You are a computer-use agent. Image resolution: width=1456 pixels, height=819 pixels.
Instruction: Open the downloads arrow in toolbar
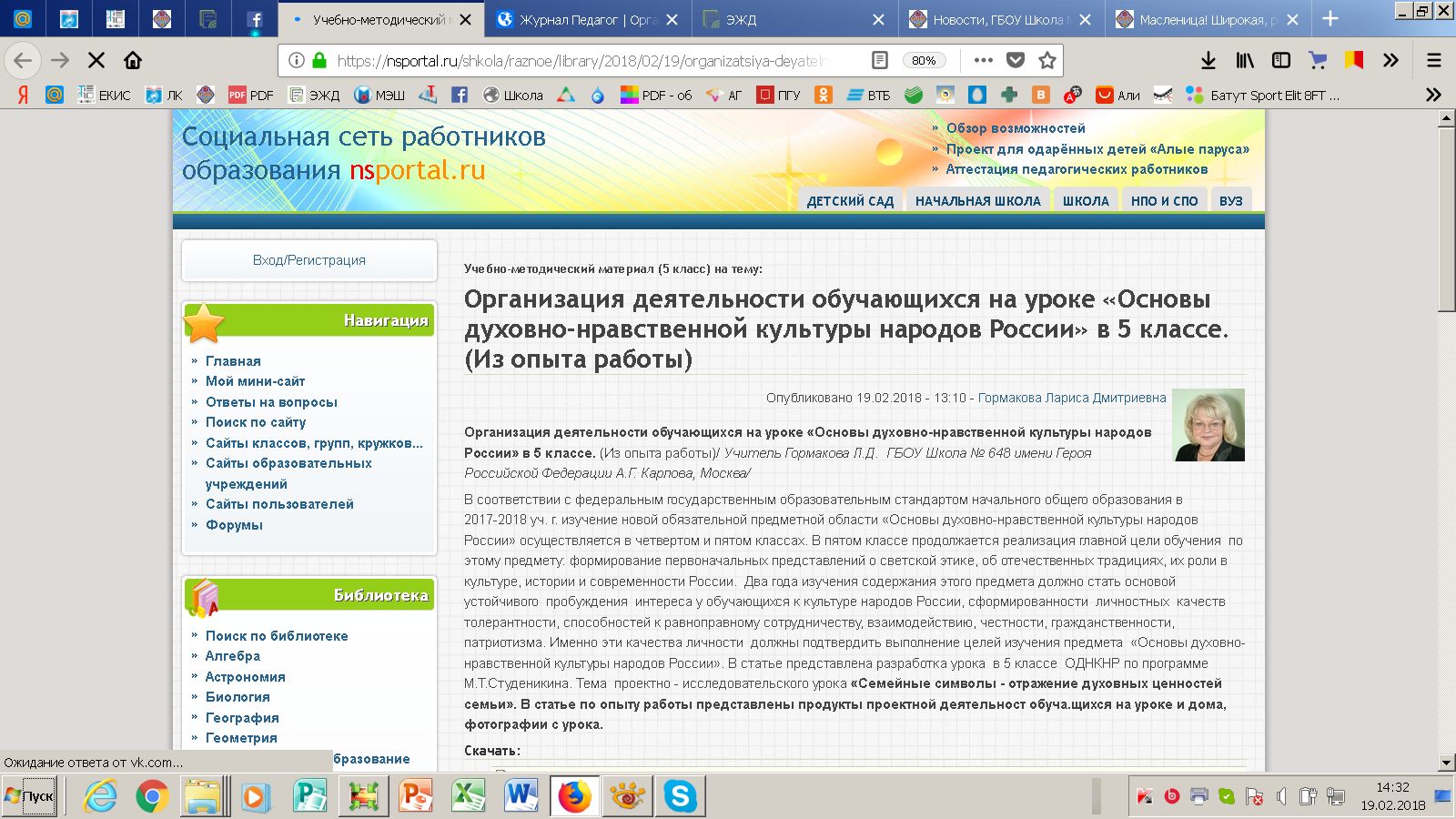click(1208, 60)
